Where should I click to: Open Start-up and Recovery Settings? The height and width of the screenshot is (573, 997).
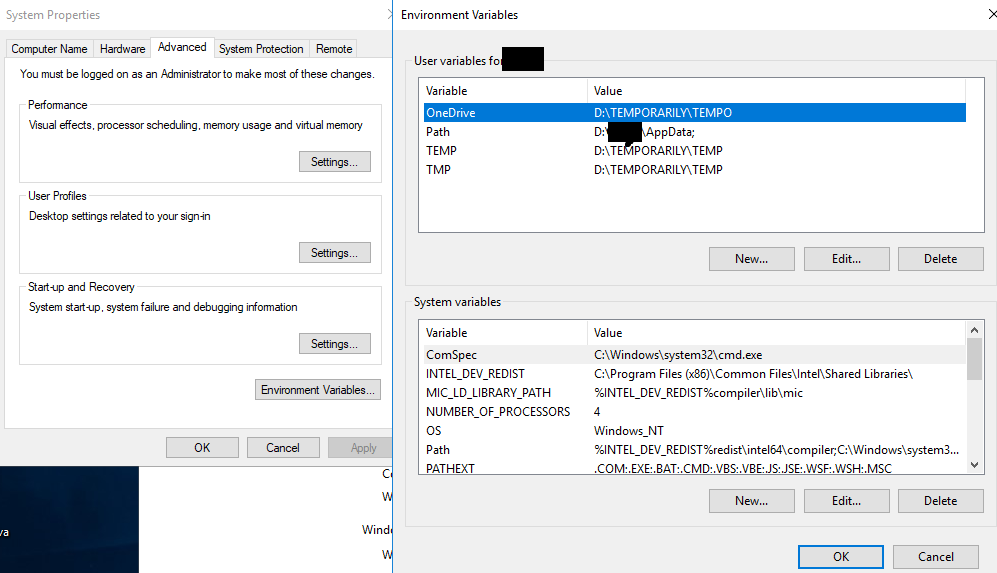tap(334, 344)
